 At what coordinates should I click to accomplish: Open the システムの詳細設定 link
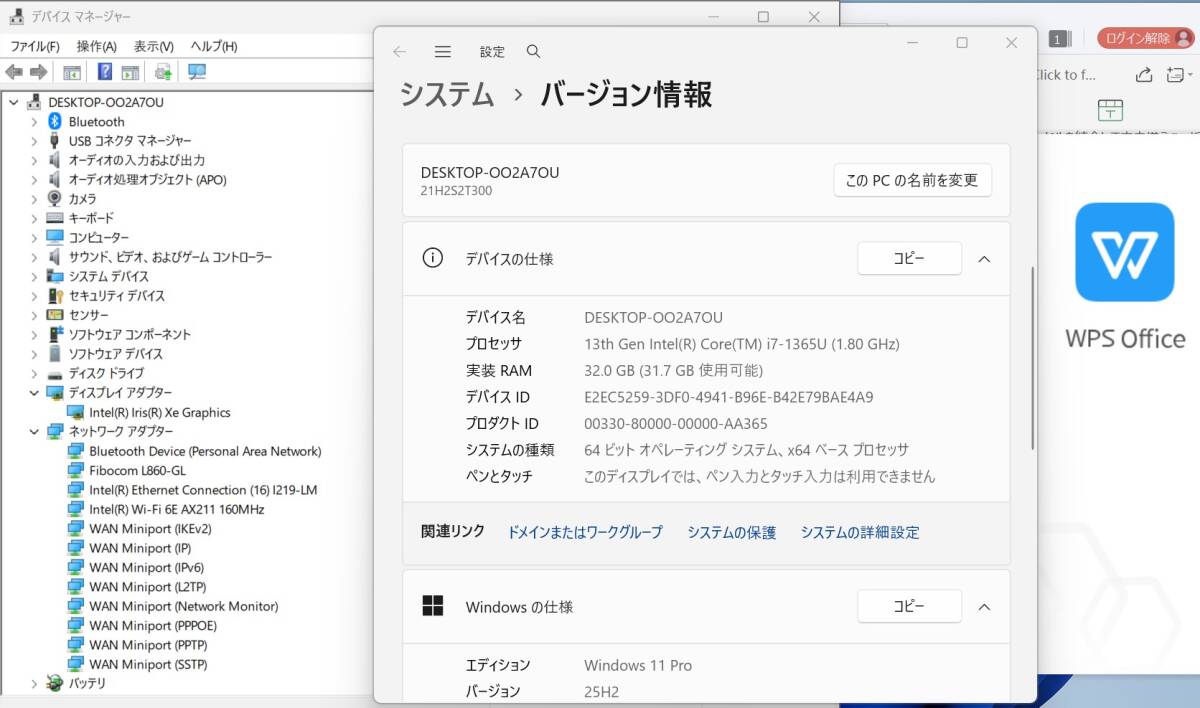859,533
